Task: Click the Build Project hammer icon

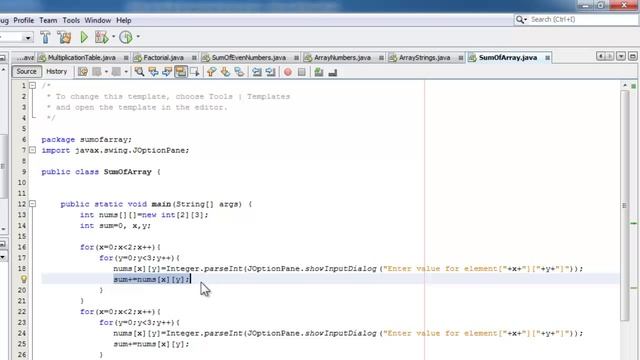Action: coord(45,37)
